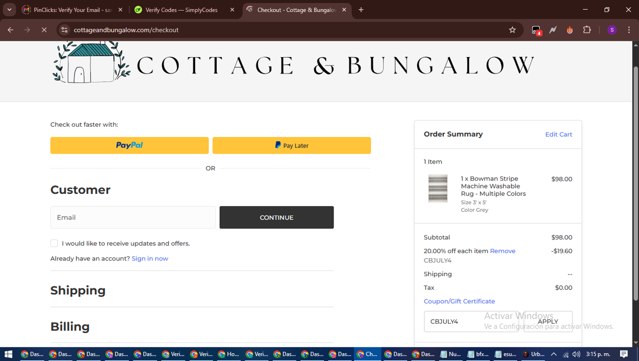639x361 pixels.
Task: Click the coupon code input field
Action: 471,321
